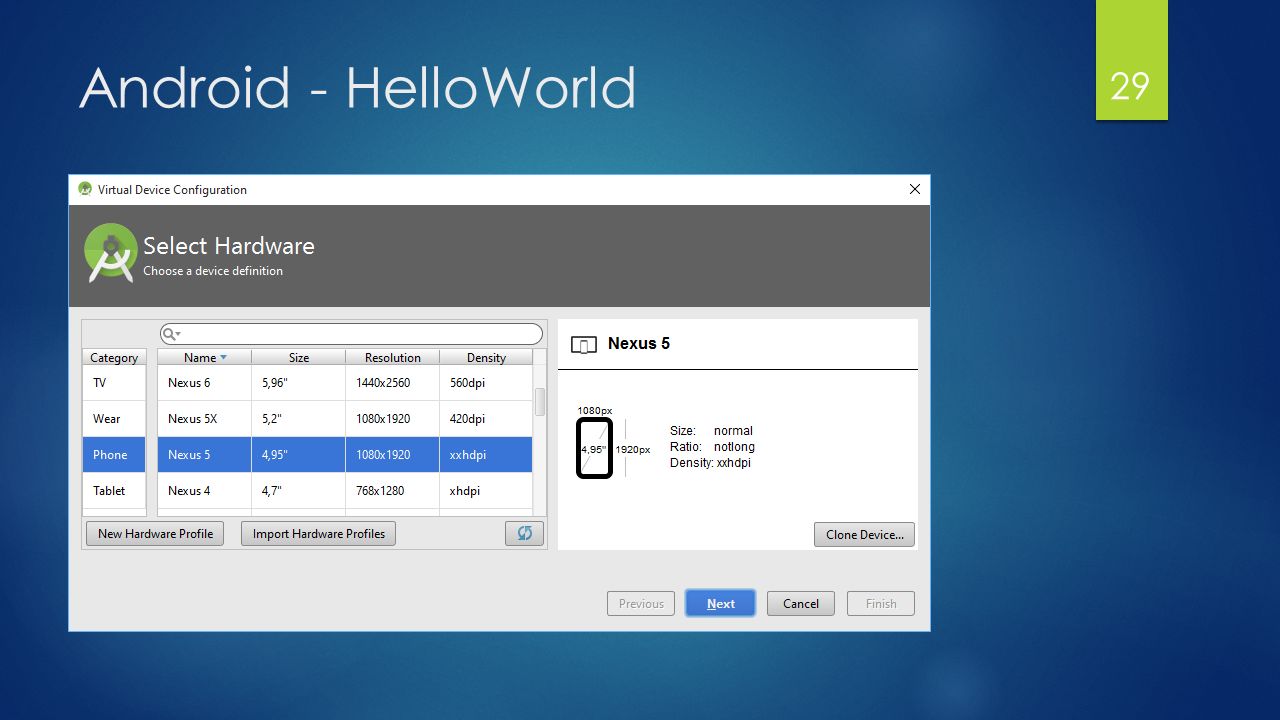Click the New Hardware Profile button

click(155, 533)
